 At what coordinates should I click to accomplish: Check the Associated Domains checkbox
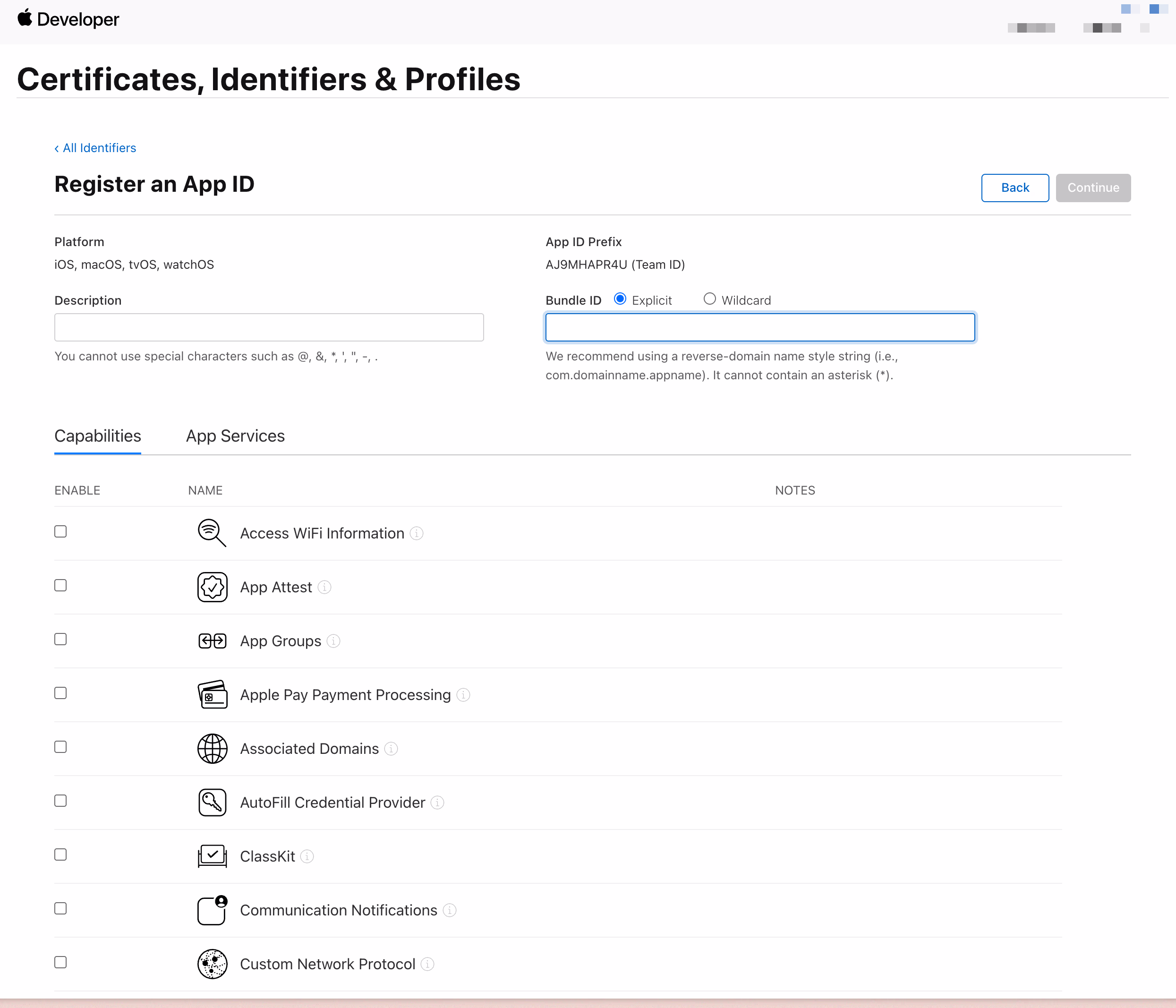click(61, 747)
